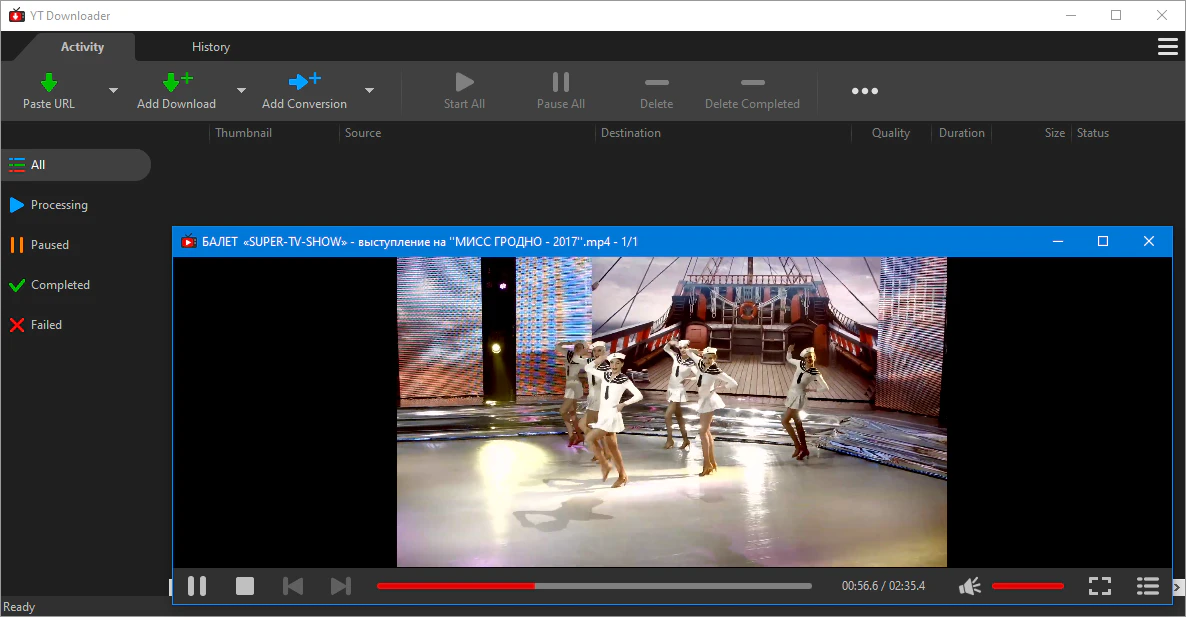Skip to the next video track
The image size is (1186, 617).
click(x=341, y=586)
